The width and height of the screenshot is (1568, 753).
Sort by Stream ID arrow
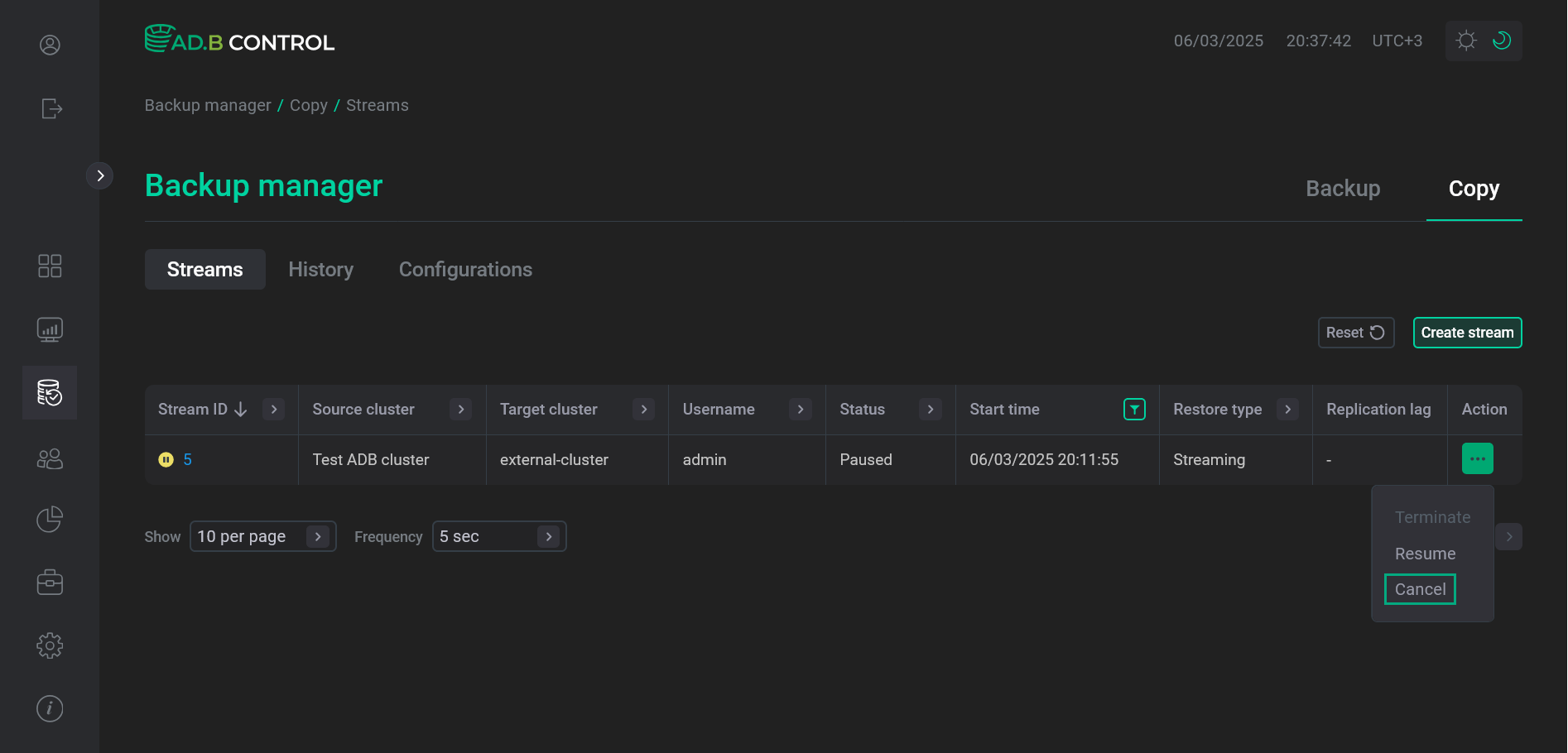pos(241,410)
